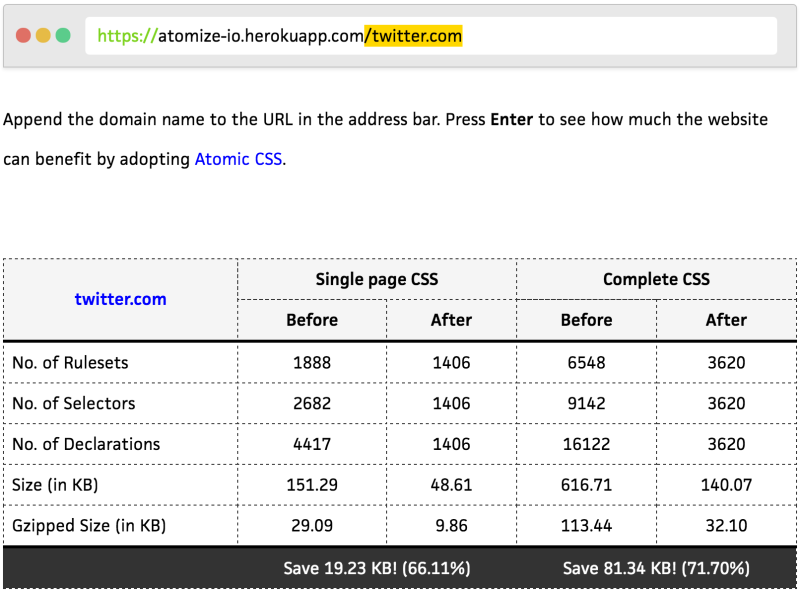This screenshot has width=800, height=594.
Task: Select the No. of Selectors row label
Action: pos(74,404)
